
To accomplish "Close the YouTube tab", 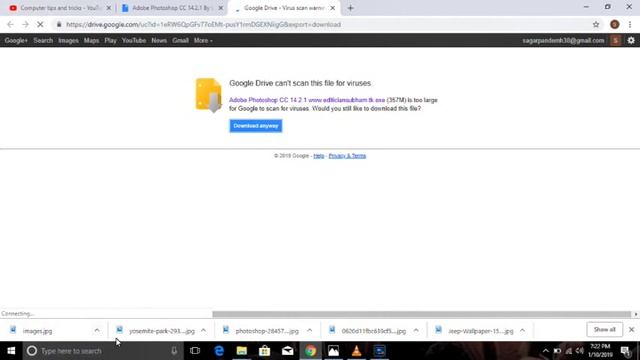I will point(109,8).
